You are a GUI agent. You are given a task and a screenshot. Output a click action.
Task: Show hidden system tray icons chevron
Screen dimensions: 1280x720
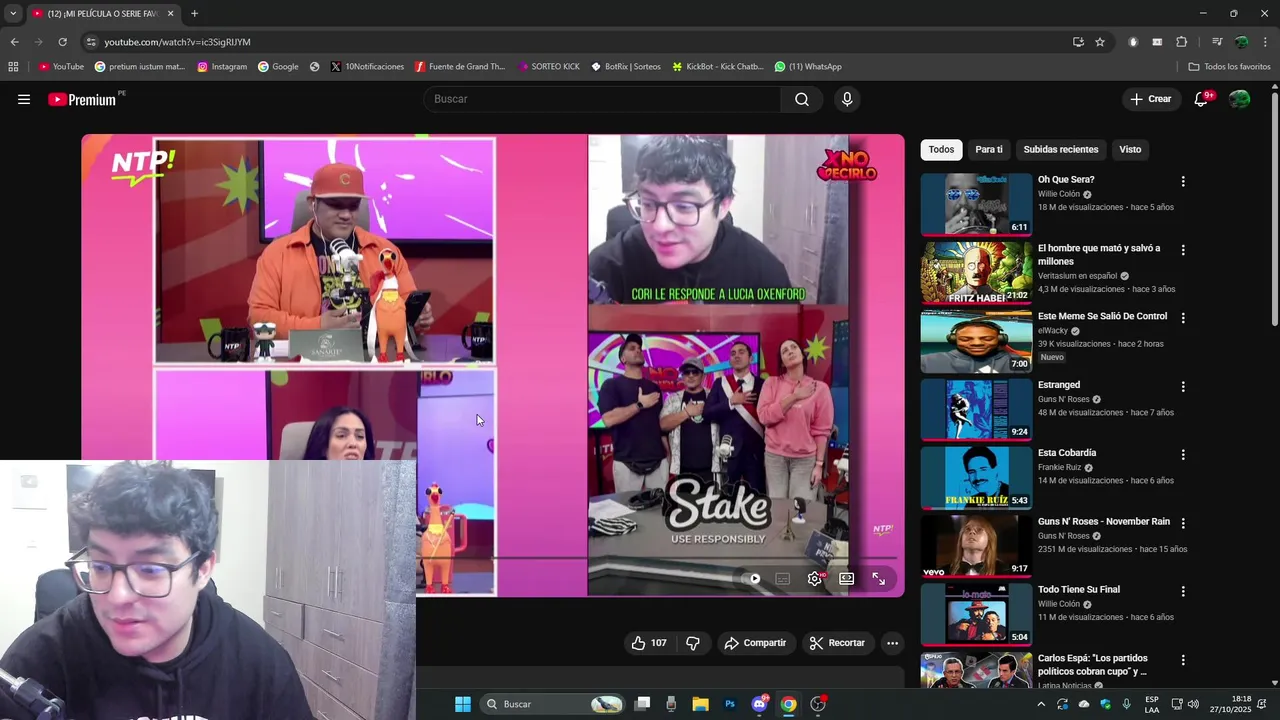[1041, 704]
